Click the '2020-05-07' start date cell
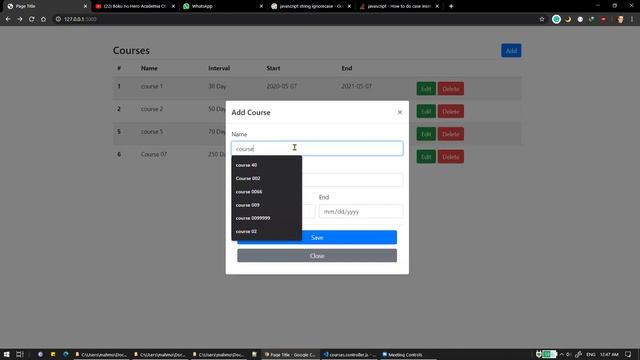 point(282,86)
